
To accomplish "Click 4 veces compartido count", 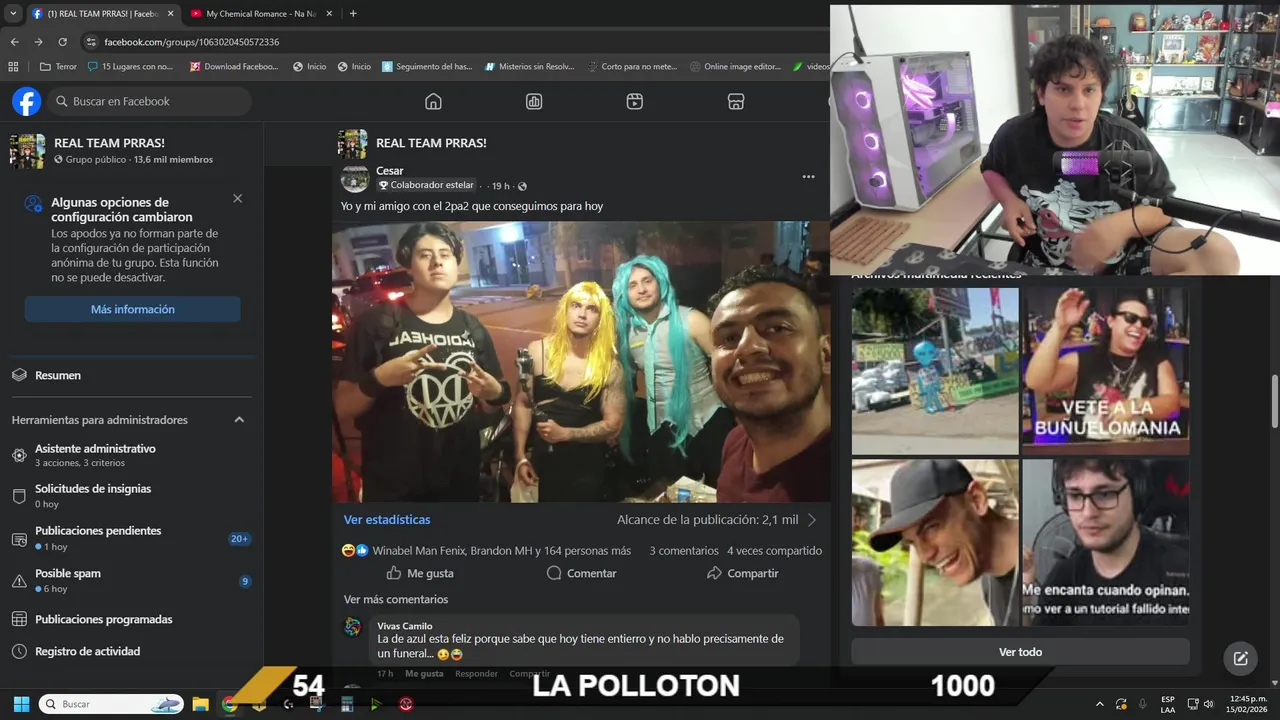I will click(775, 550).
